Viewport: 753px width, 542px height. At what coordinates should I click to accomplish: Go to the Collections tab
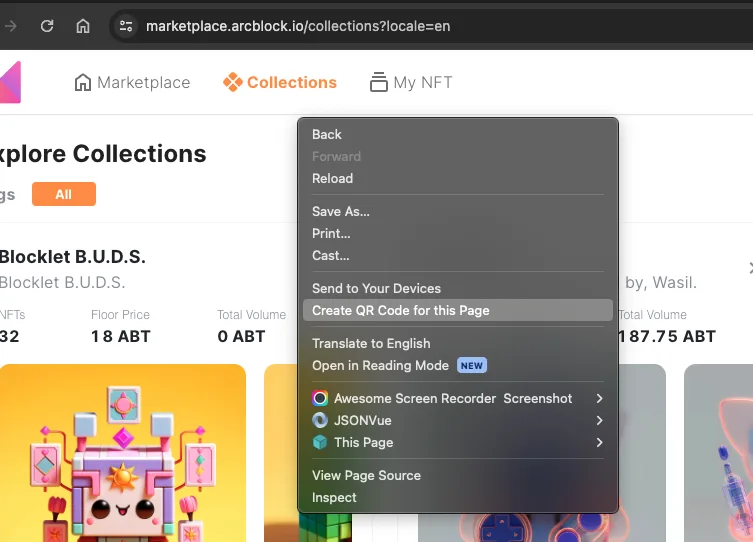(280, 82)
